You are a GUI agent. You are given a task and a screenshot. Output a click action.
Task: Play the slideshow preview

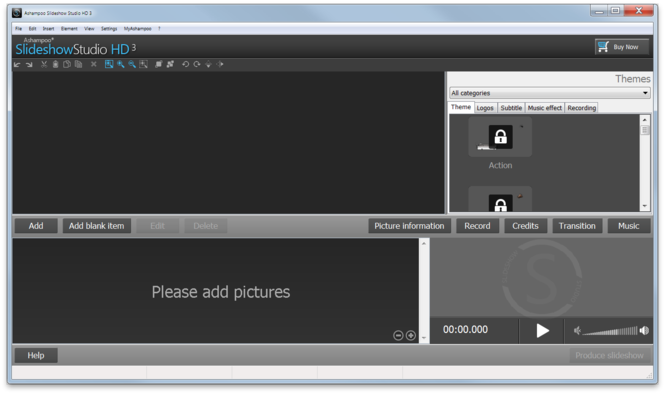click(542, 330)
